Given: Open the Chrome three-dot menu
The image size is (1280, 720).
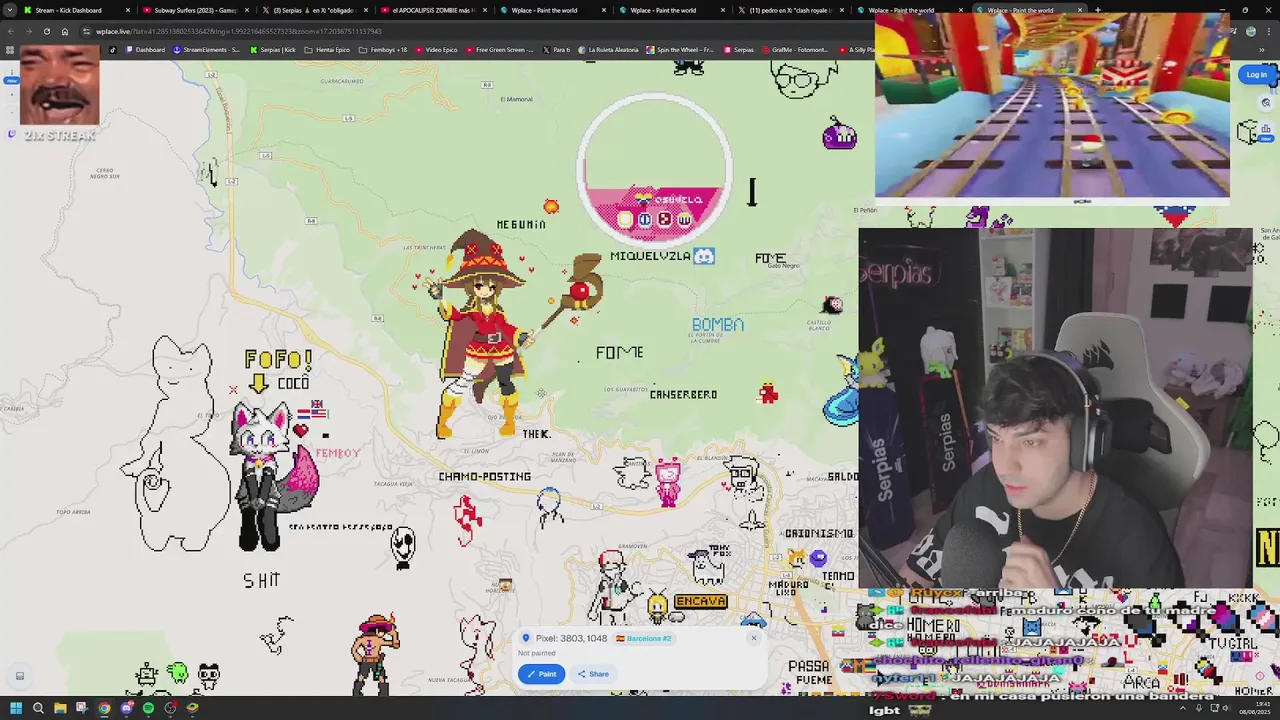Looking at the screenshot, I should tap(1270, 31).
